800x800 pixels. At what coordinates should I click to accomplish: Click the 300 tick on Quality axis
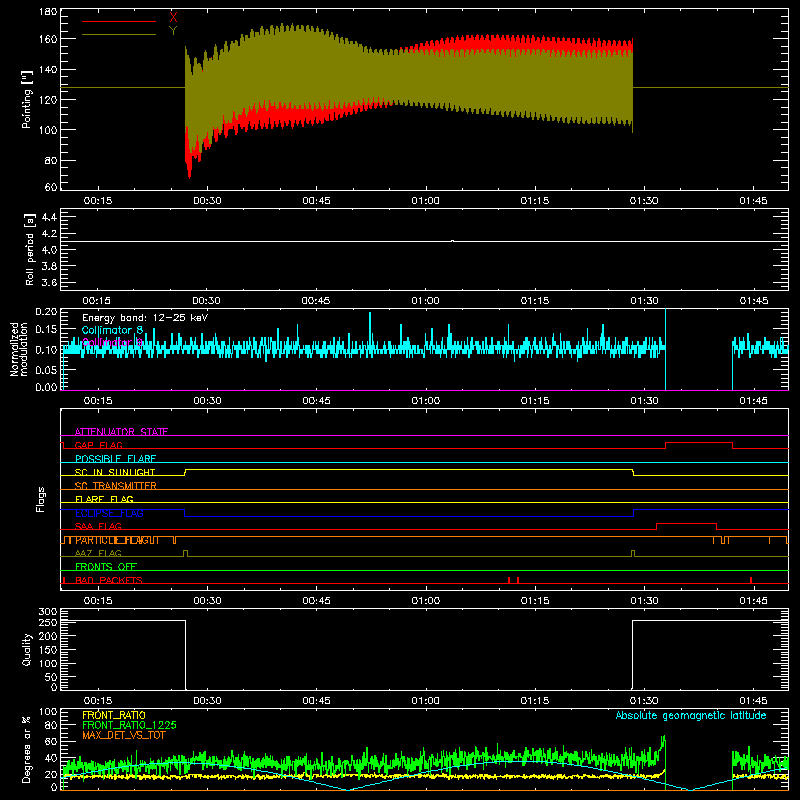point(48,611)
